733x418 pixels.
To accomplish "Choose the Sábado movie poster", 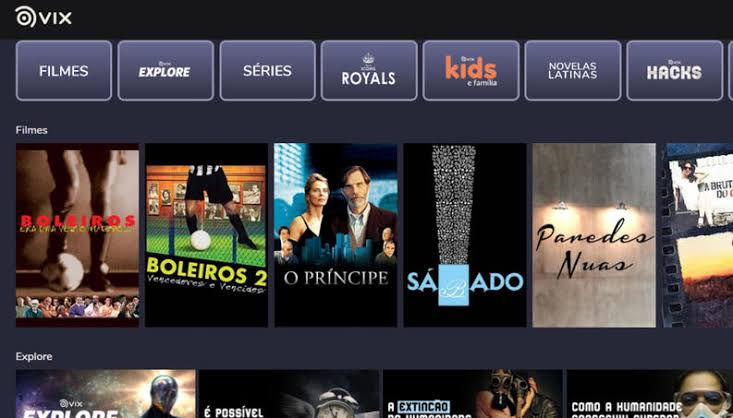I will (465, 235).
